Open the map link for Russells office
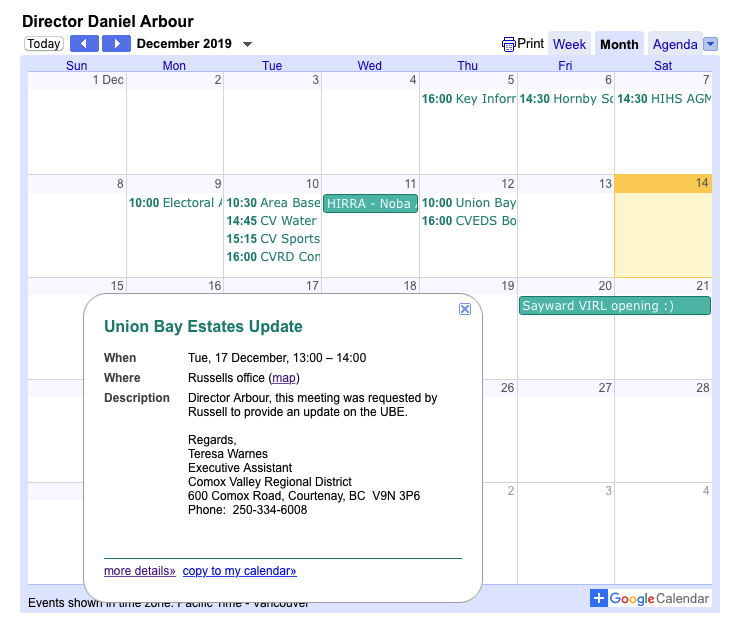 pyautogui.click(x=284, y=378)
